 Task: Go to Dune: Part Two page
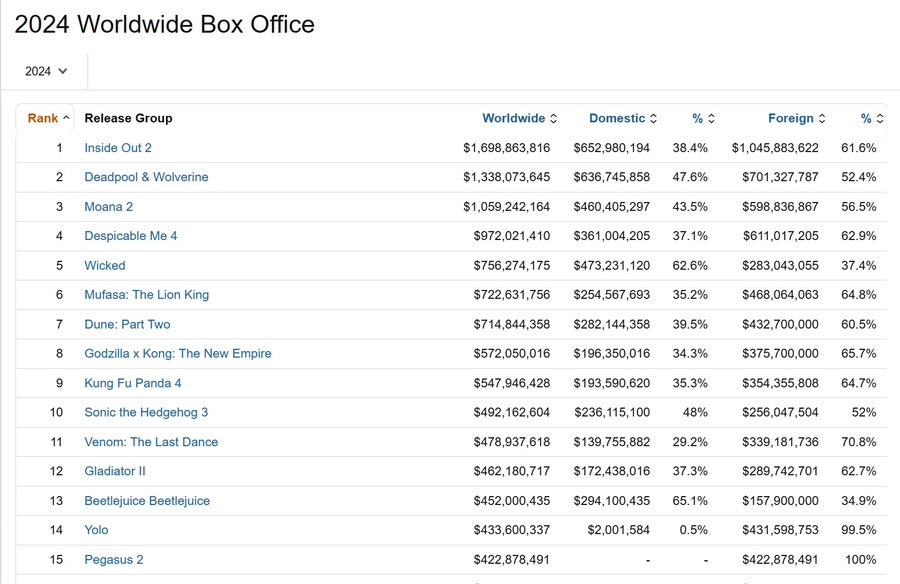(x=127, y=324)
